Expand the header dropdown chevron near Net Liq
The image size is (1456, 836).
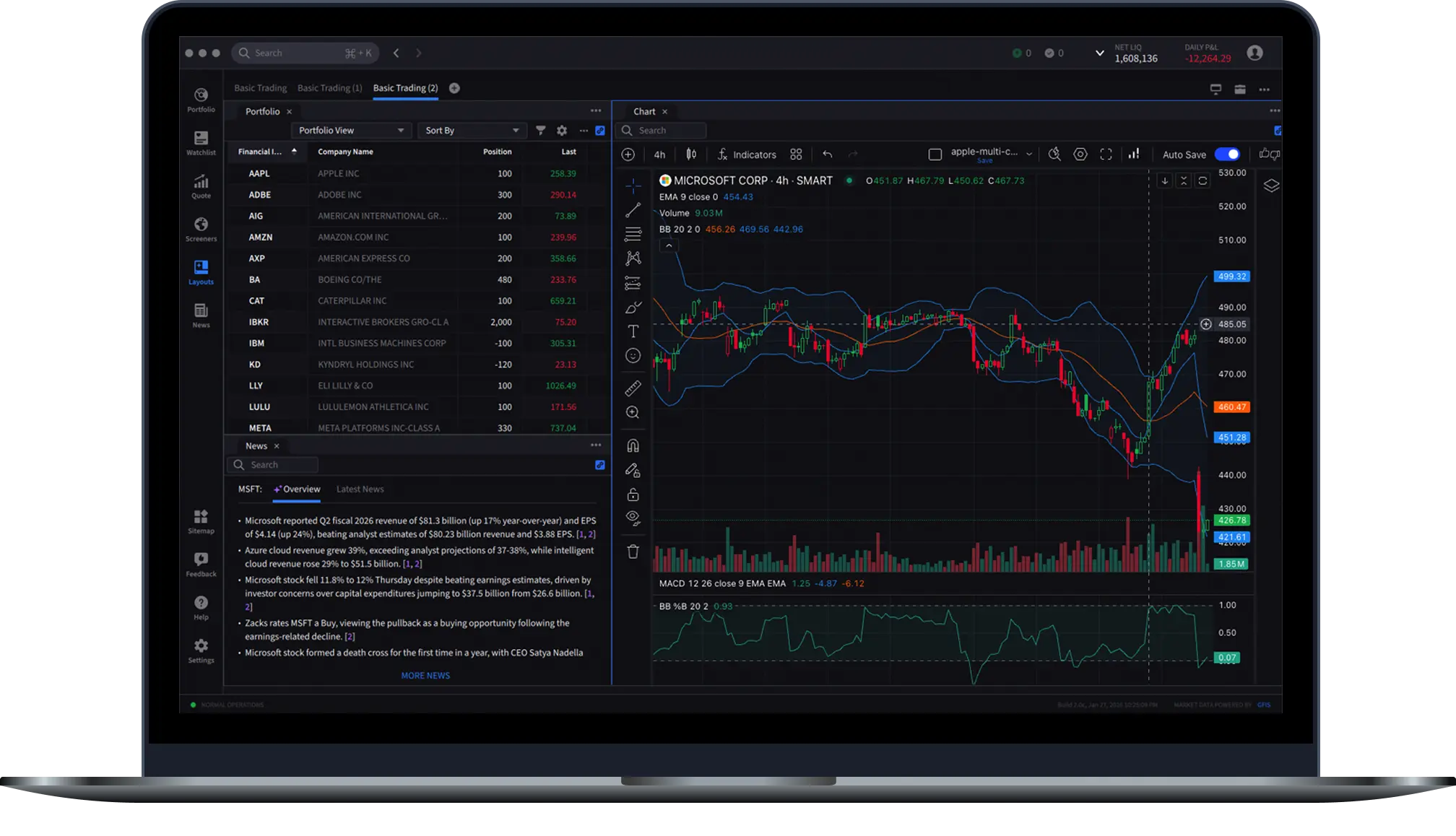(1100, 53)
